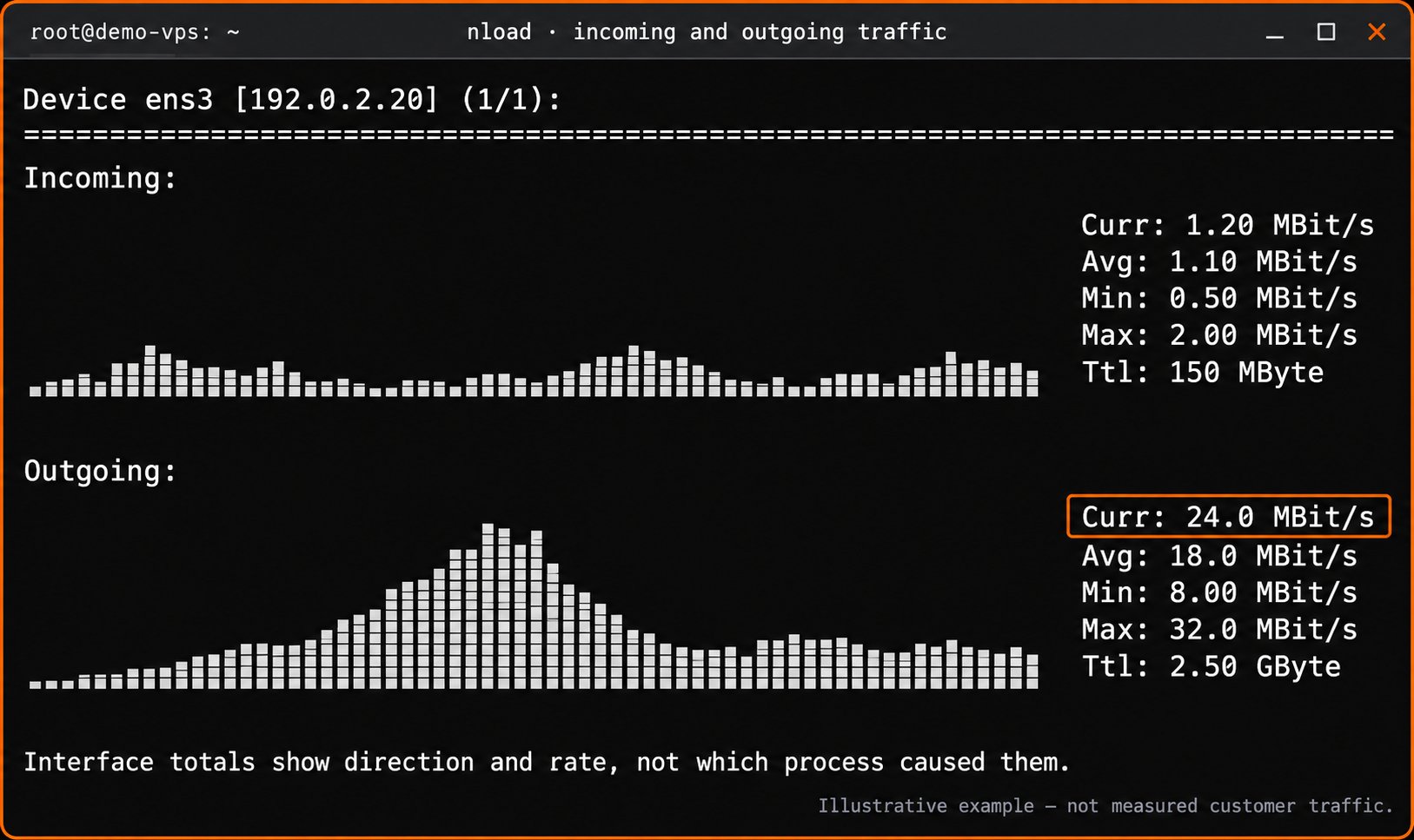Click the 'Outgoing:' heading

[100, 471]
